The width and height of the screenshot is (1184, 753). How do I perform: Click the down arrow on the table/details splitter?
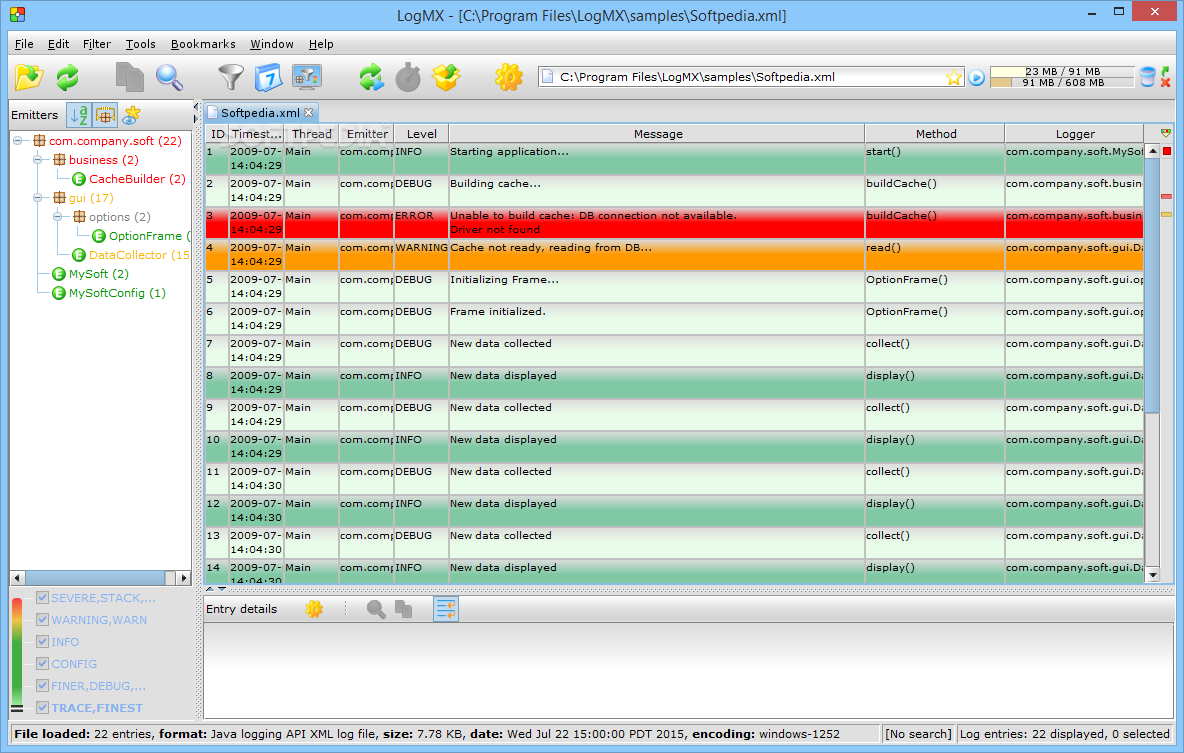[222, 588]
